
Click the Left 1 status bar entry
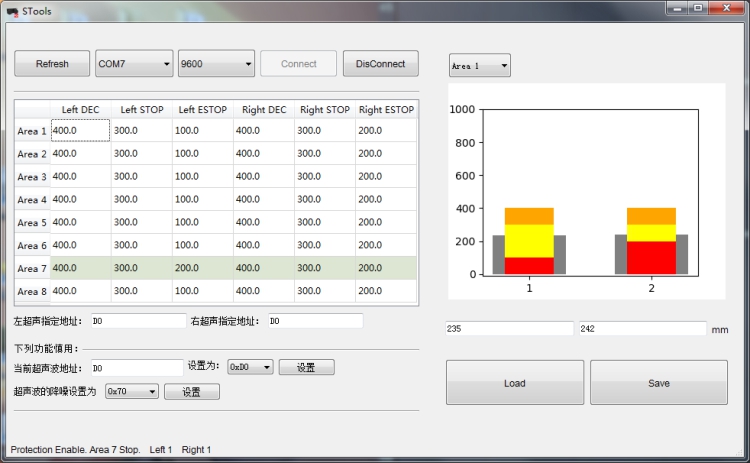[160, 450]
